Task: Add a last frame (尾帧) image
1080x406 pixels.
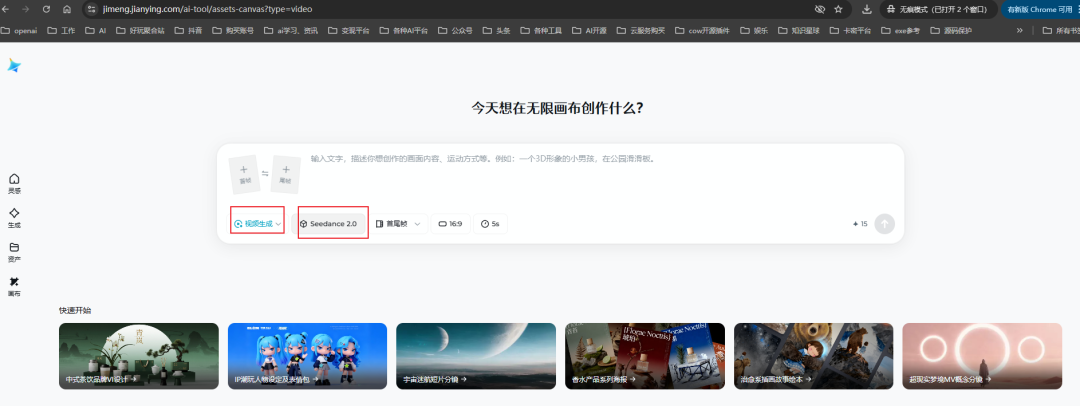Action: (286, 174)
